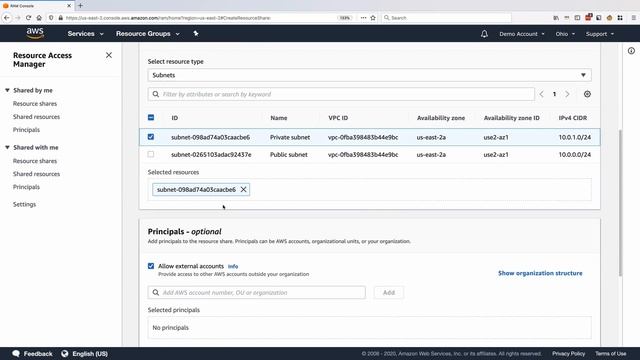Click the English (US) language selector
Screen dimensions: 640x360
click(90, 353)
